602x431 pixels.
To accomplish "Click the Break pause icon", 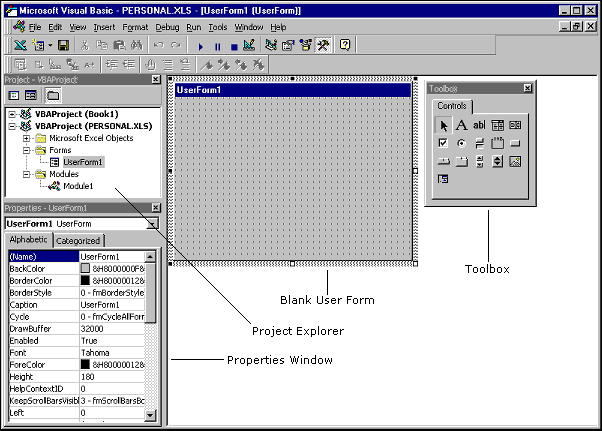I will [217, 46].
